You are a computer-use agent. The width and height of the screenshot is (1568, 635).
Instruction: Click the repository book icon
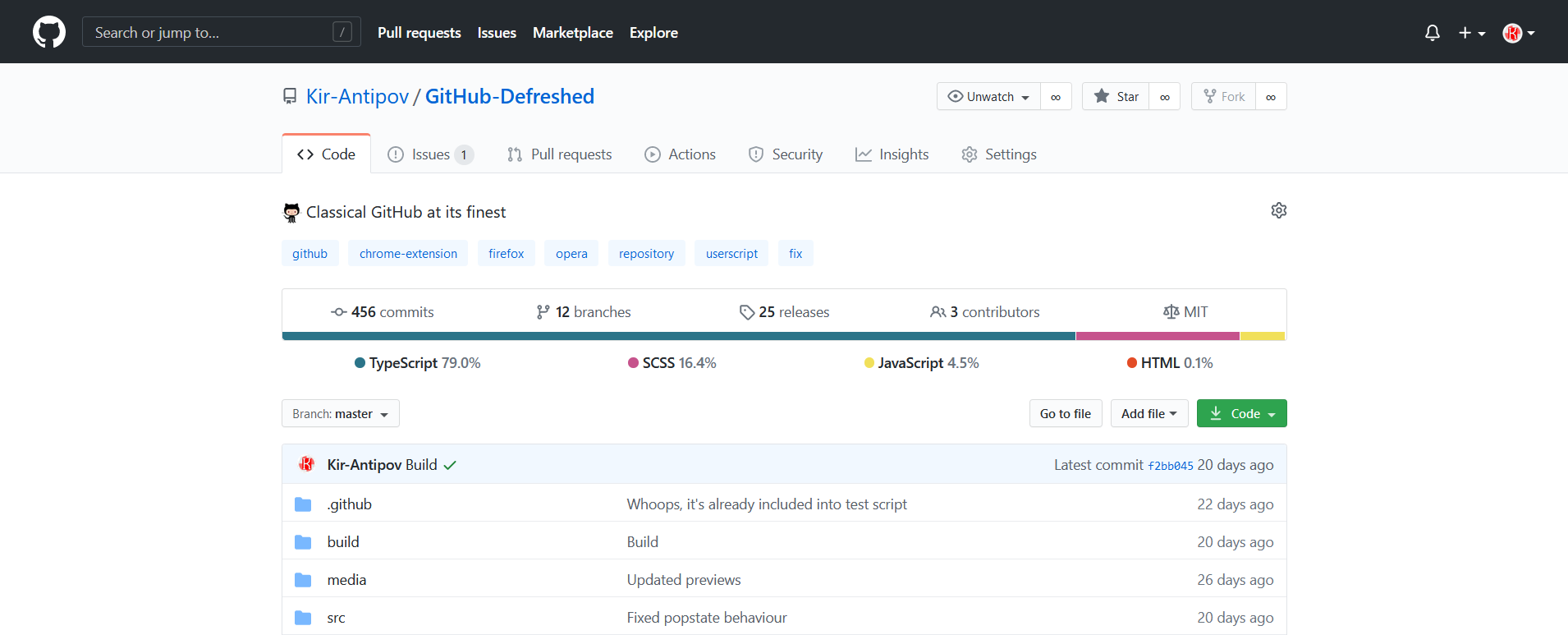tap(290, 97)
